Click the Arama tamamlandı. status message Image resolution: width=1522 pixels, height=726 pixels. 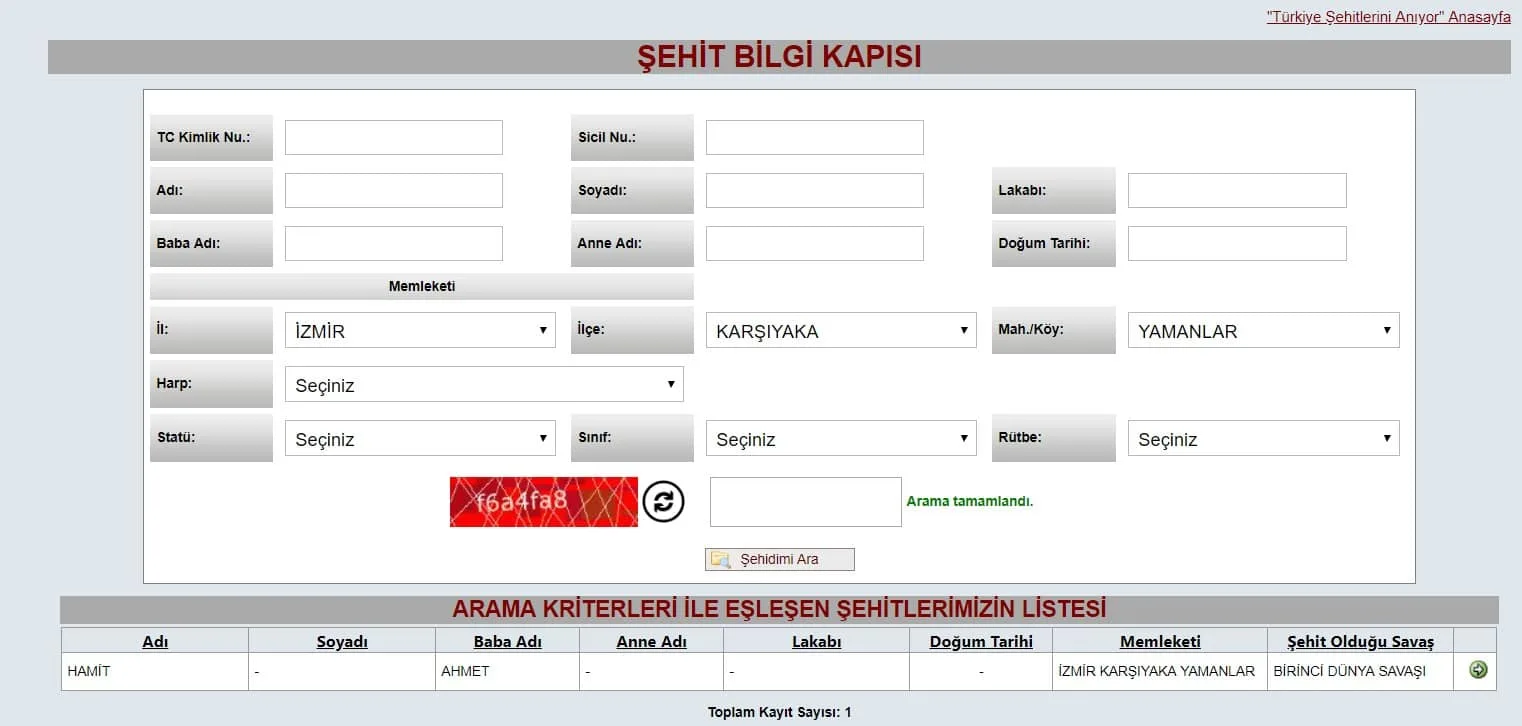tap(970, 502)
